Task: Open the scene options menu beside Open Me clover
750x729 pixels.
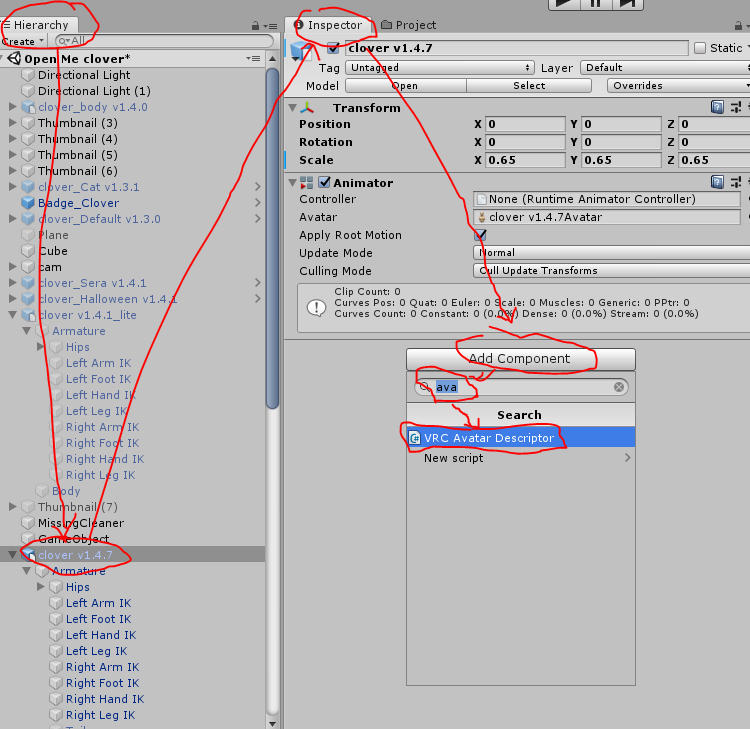Action: pos(254,58)
